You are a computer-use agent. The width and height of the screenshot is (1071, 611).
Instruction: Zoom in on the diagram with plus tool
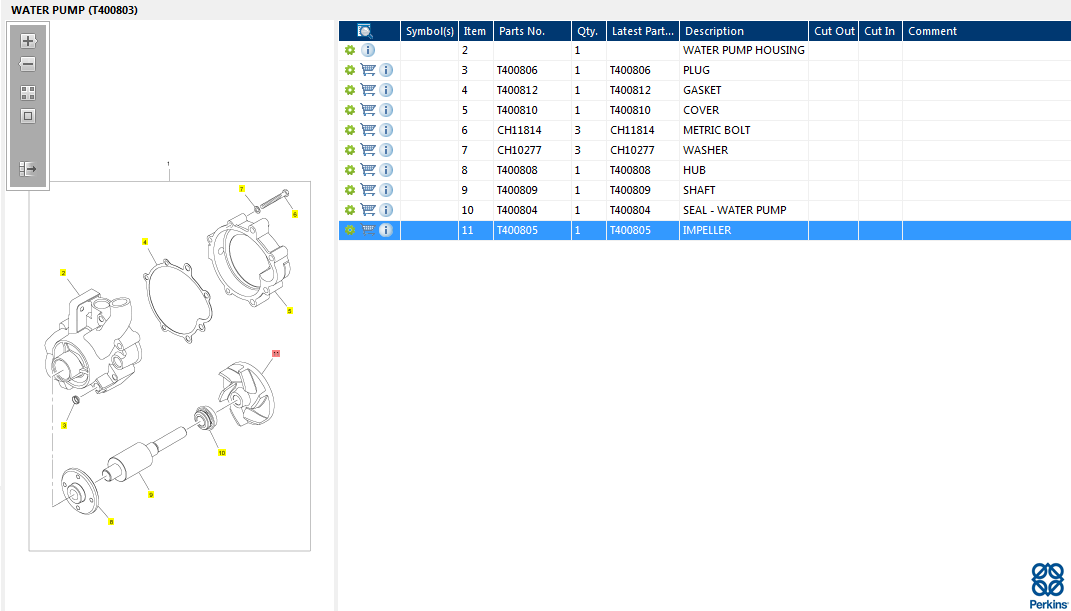(28, 41)
